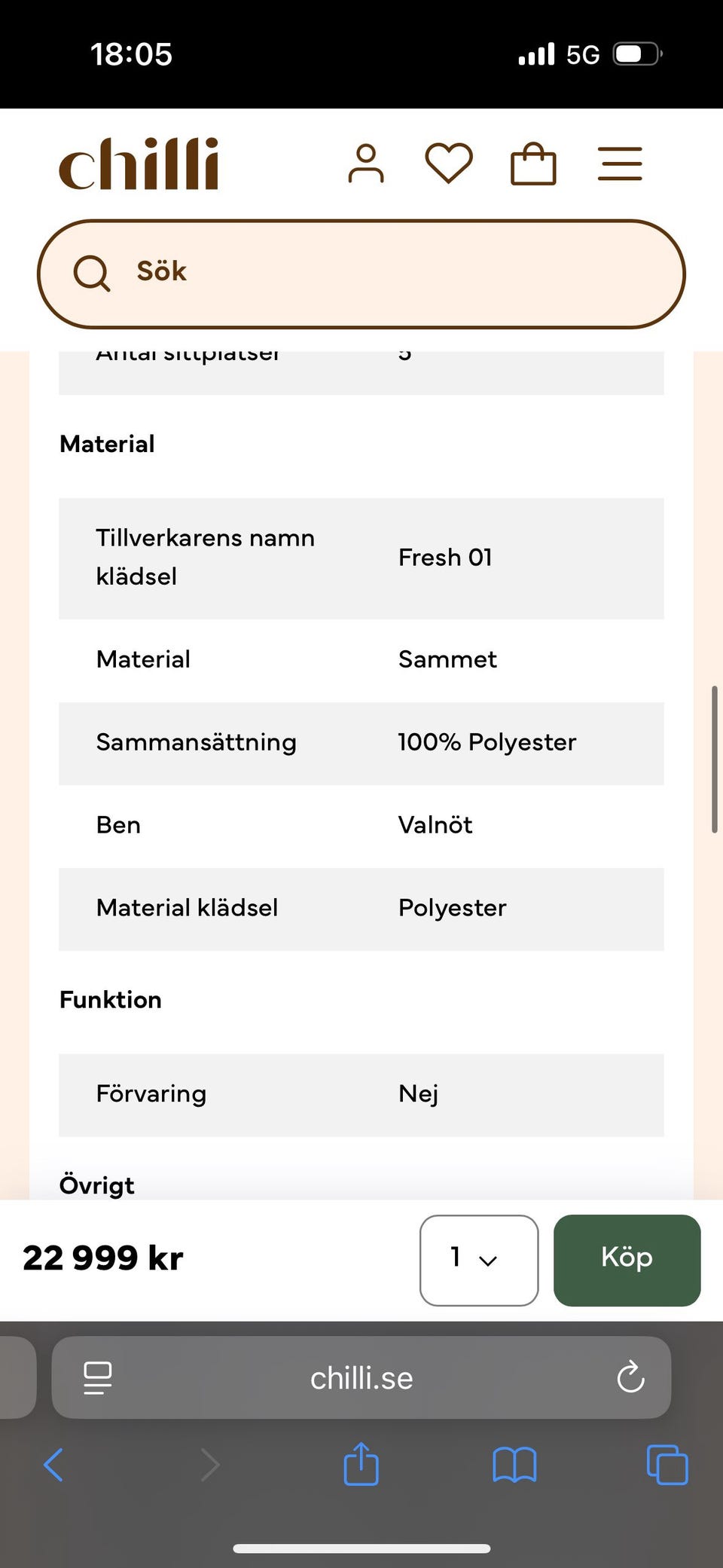Tap the Safari share icon
This screenshot has width=723, height=1568.
pos(361,1465)
